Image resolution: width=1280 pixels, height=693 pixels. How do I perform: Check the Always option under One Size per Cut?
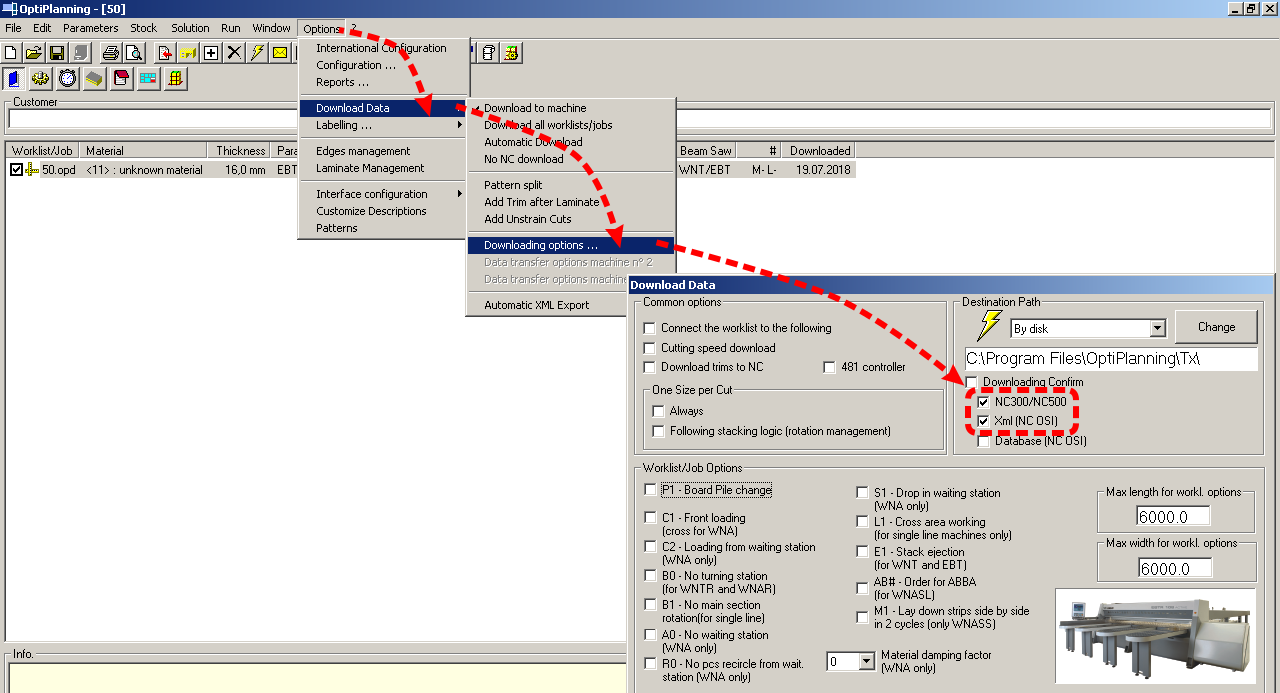point(658,411)
